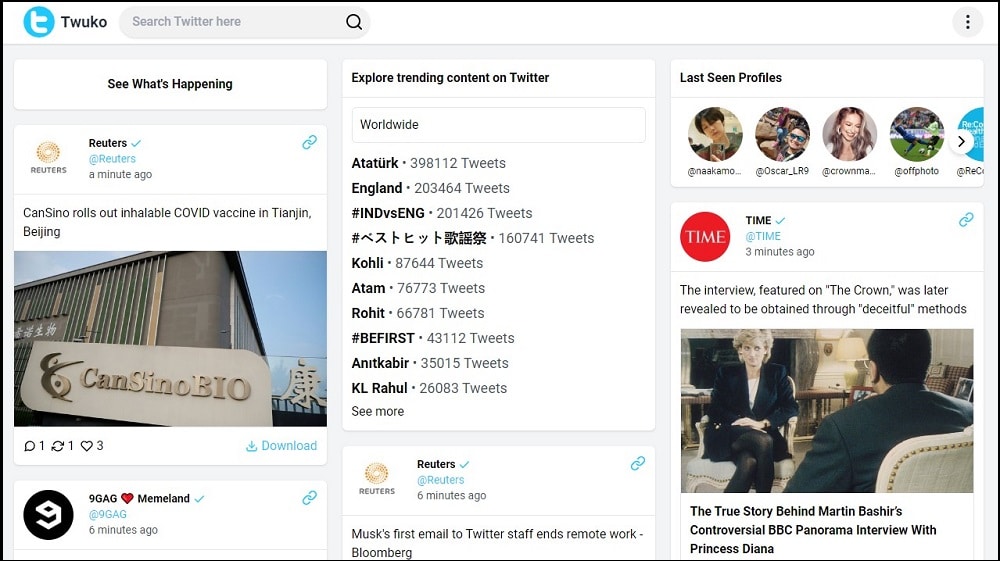Screen dimensions: 1000x561
Task: Click the Twuko bird logo icon
Action: pyautogui.click(x=38, y=22)
